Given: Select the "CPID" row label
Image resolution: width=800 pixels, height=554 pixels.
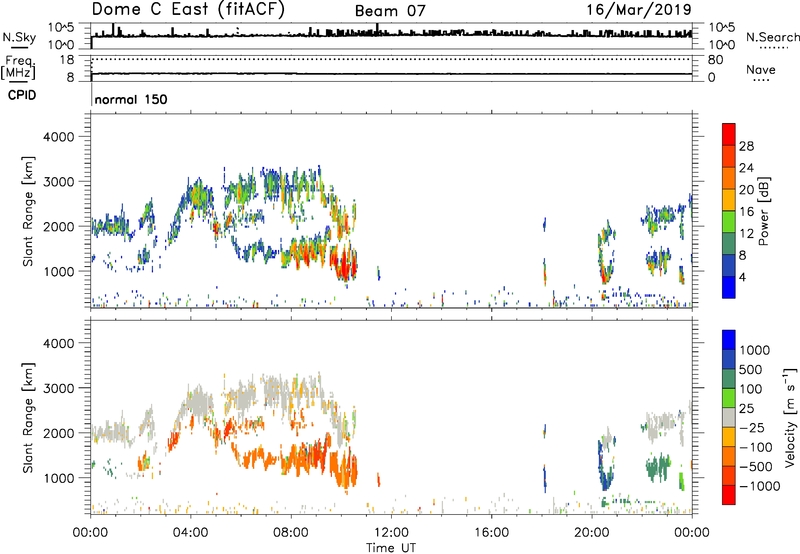Looking at the screenshot, I should [22, 95].
